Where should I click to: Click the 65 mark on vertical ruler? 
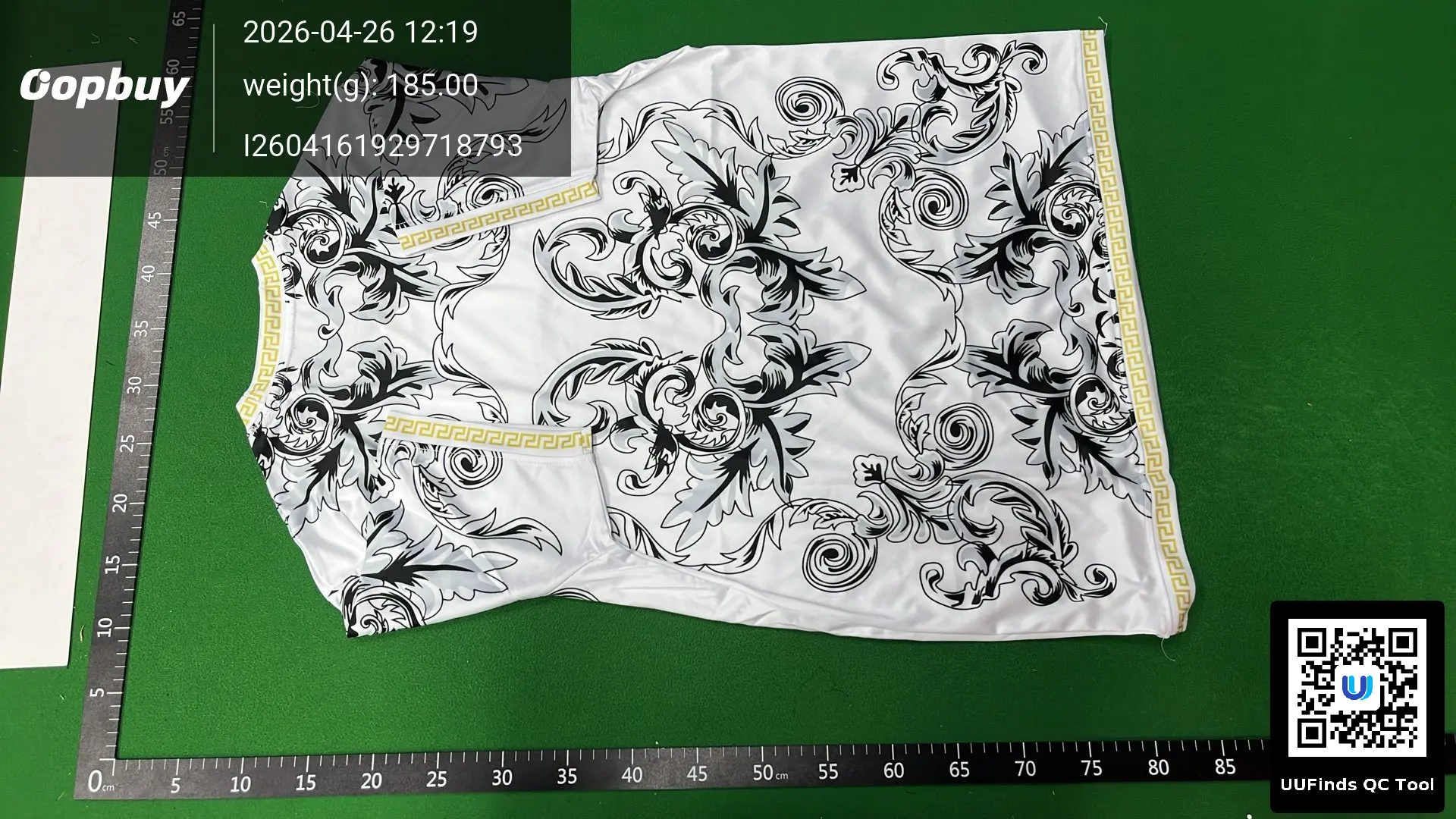tap(179, 19)
